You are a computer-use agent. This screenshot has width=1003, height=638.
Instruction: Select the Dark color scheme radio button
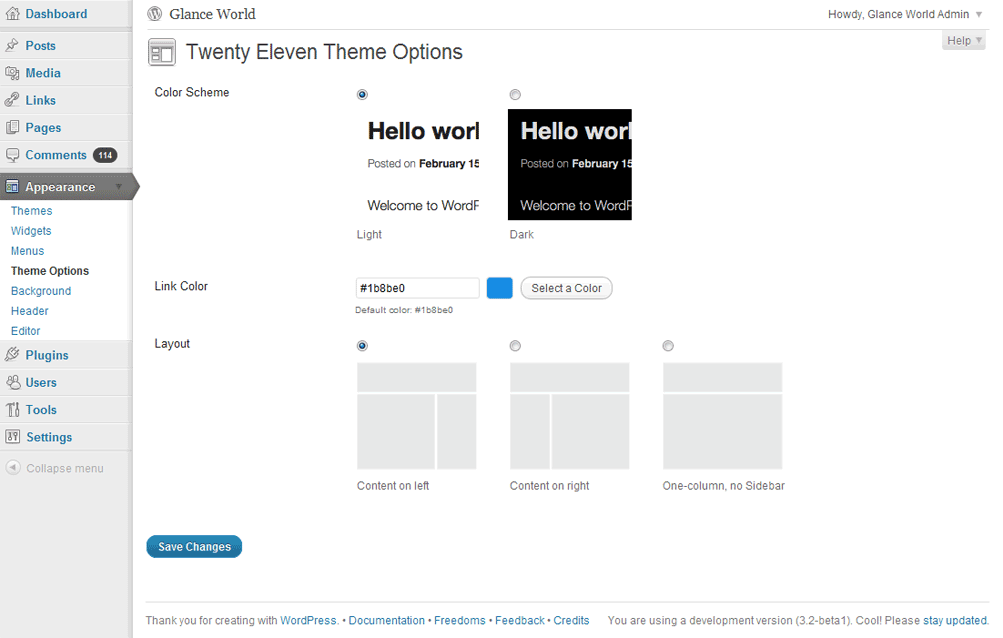point(515,95)
